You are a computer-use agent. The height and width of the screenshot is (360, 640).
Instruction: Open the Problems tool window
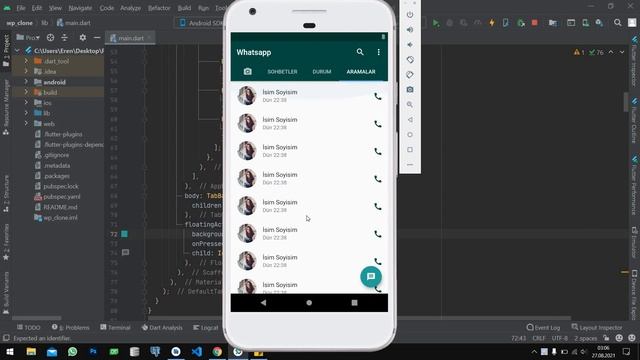(70, 327)
